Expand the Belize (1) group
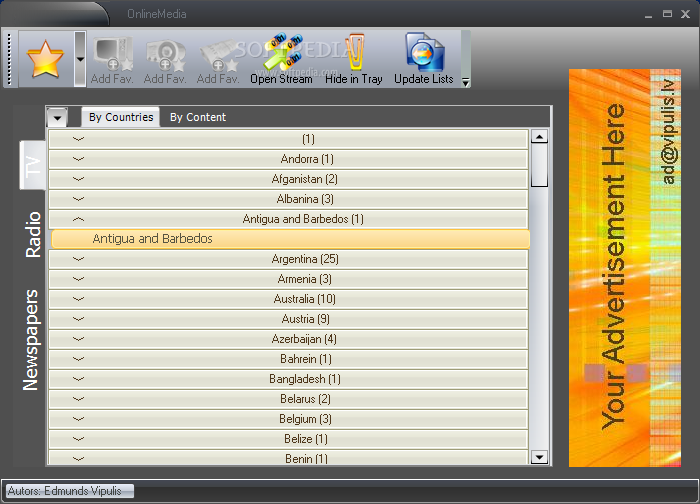The image size is (700, 504). coord(288,439)
